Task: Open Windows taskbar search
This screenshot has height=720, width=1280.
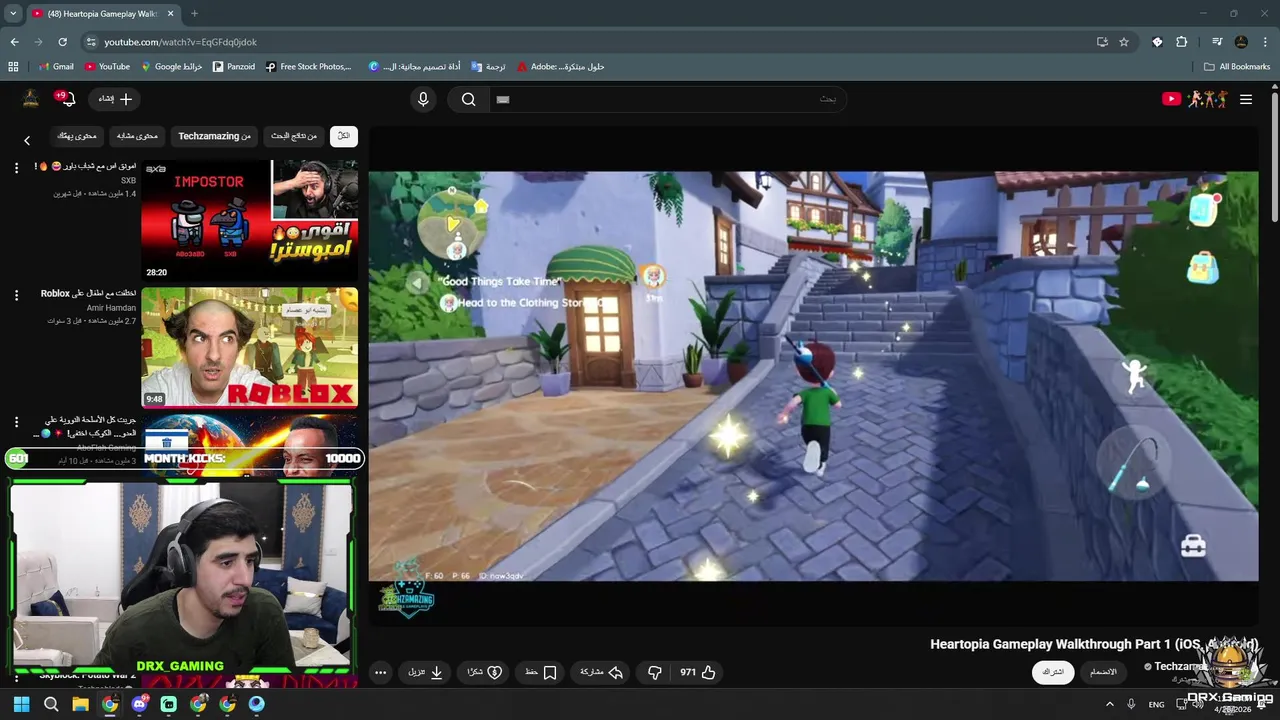Action: 51,704
